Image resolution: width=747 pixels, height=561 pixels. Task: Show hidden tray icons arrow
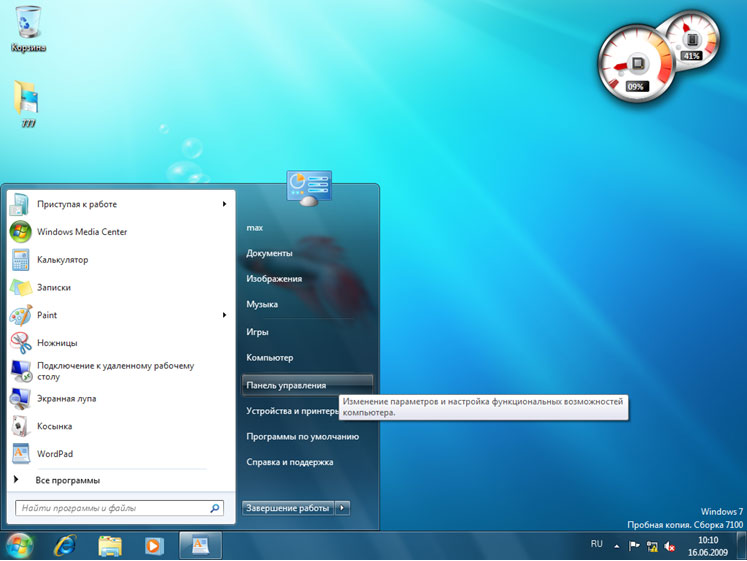pos(616,546)
